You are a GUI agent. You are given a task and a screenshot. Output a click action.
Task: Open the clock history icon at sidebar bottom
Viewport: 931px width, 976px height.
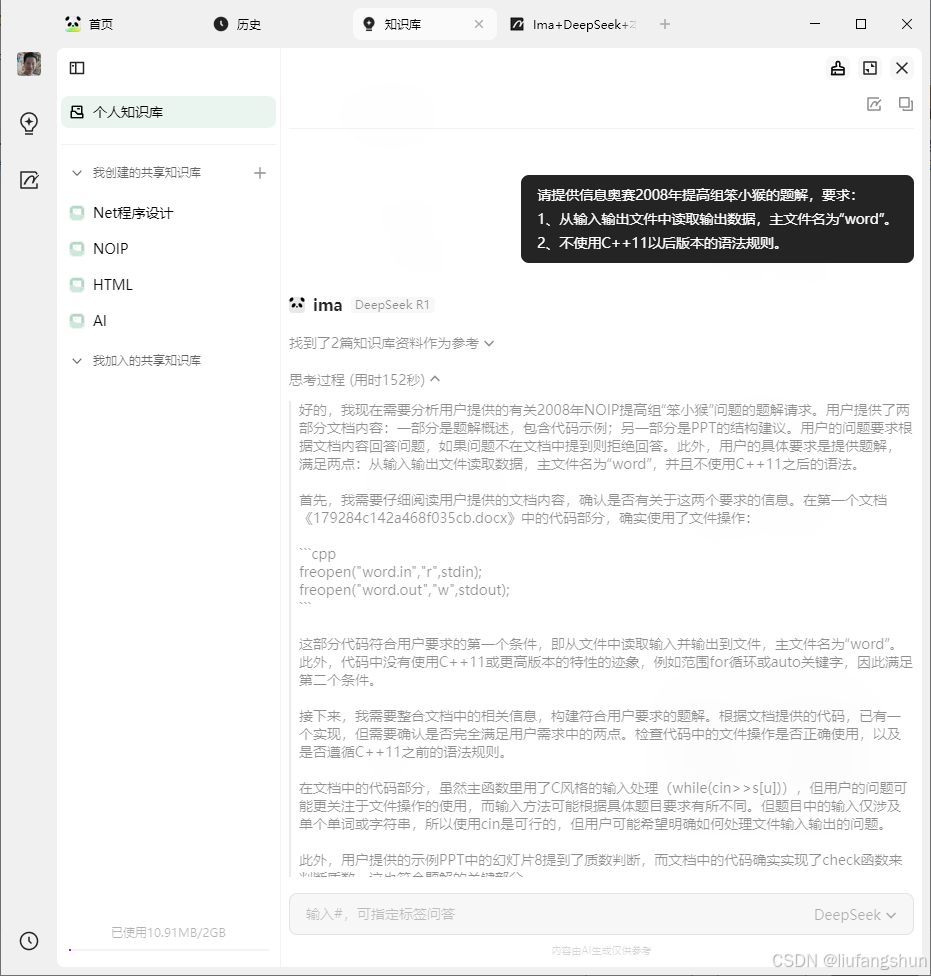point(29,941)
